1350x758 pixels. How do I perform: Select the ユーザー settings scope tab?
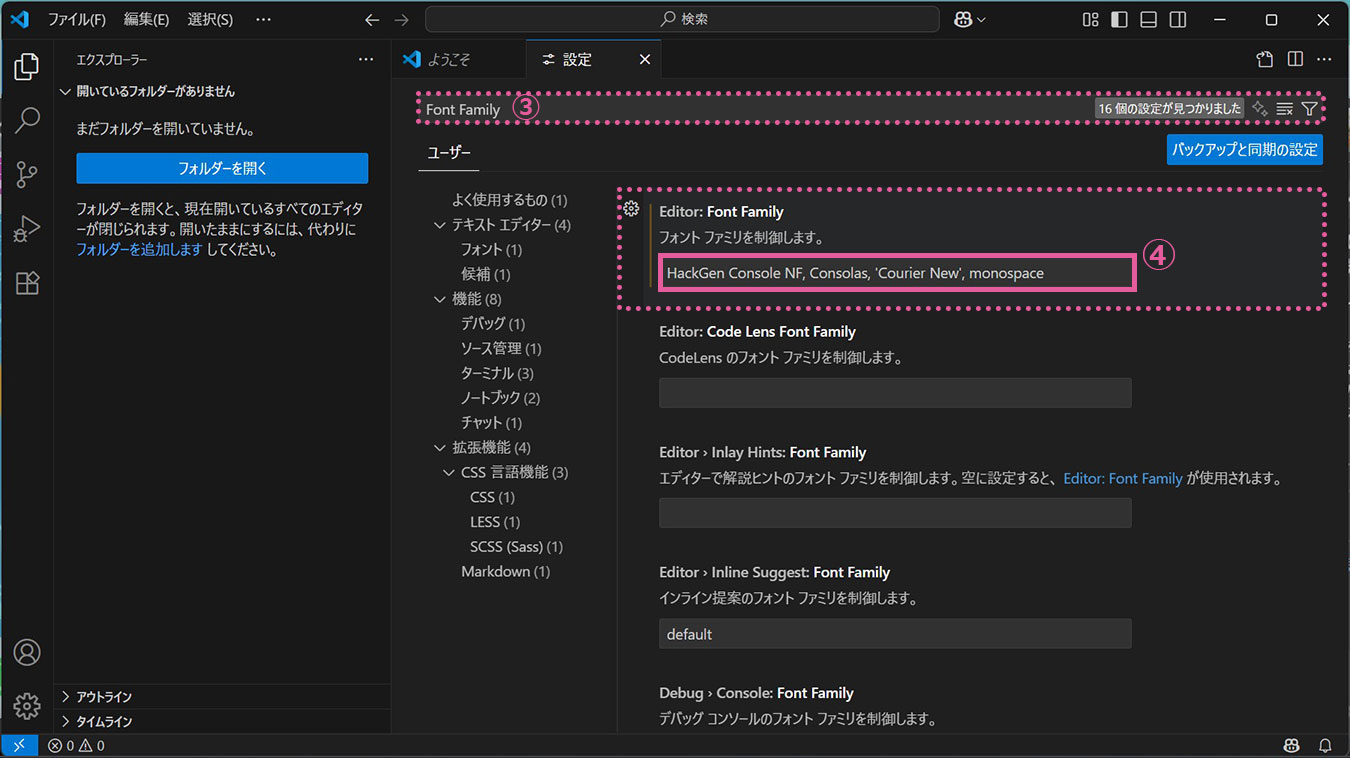pyautogui.click(x=448, y=152)
